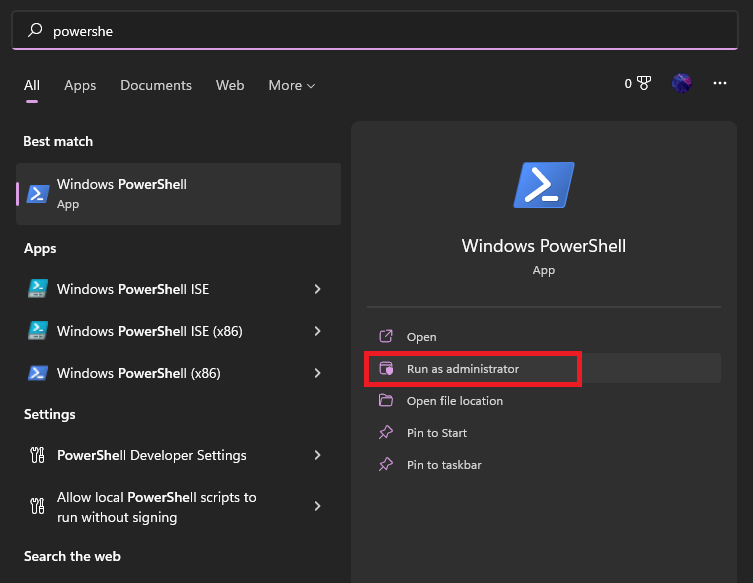Expand Windows PowerShell ISE chevron

[317, 289]
